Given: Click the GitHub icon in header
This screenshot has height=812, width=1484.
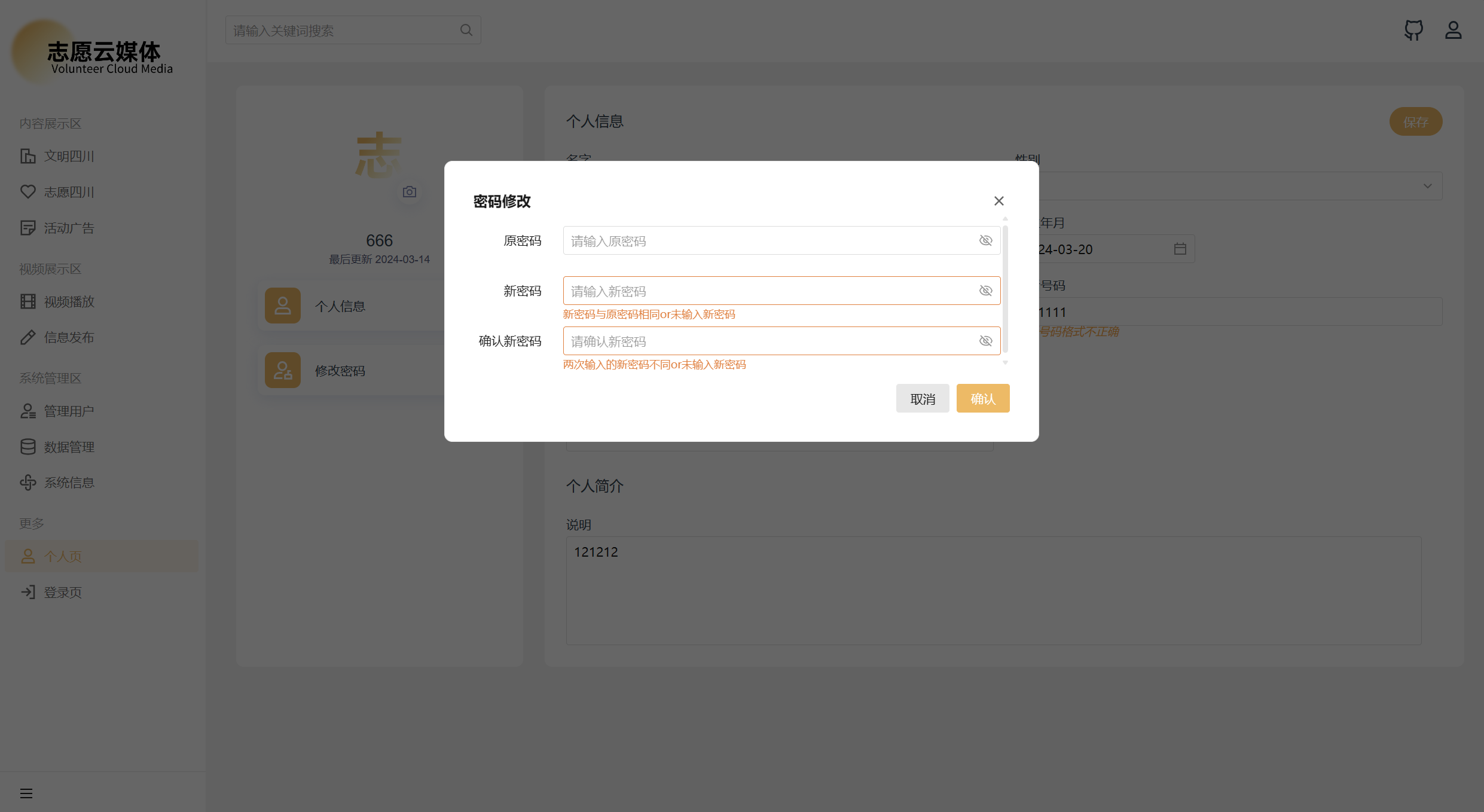Looking at the screenshot, I should tap(1413, 30).
